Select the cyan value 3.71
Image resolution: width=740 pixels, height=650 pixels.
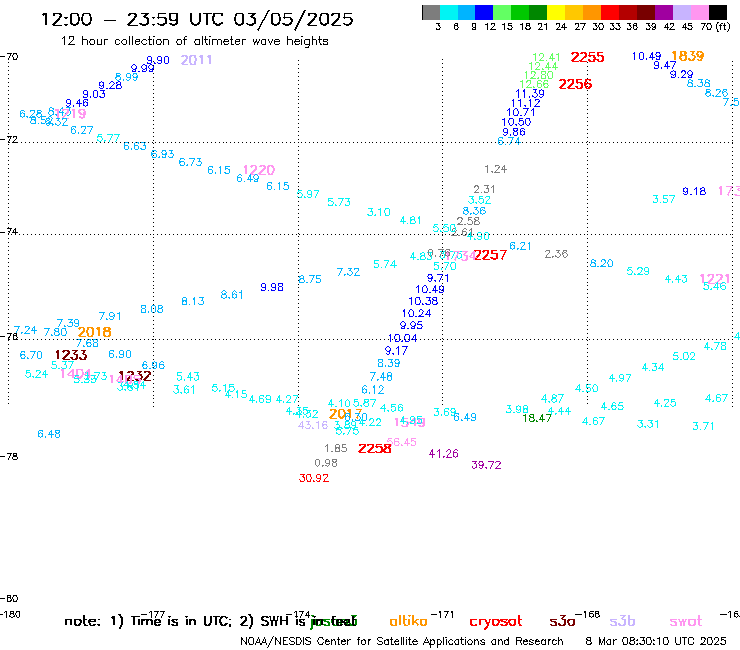coord(703,426)
